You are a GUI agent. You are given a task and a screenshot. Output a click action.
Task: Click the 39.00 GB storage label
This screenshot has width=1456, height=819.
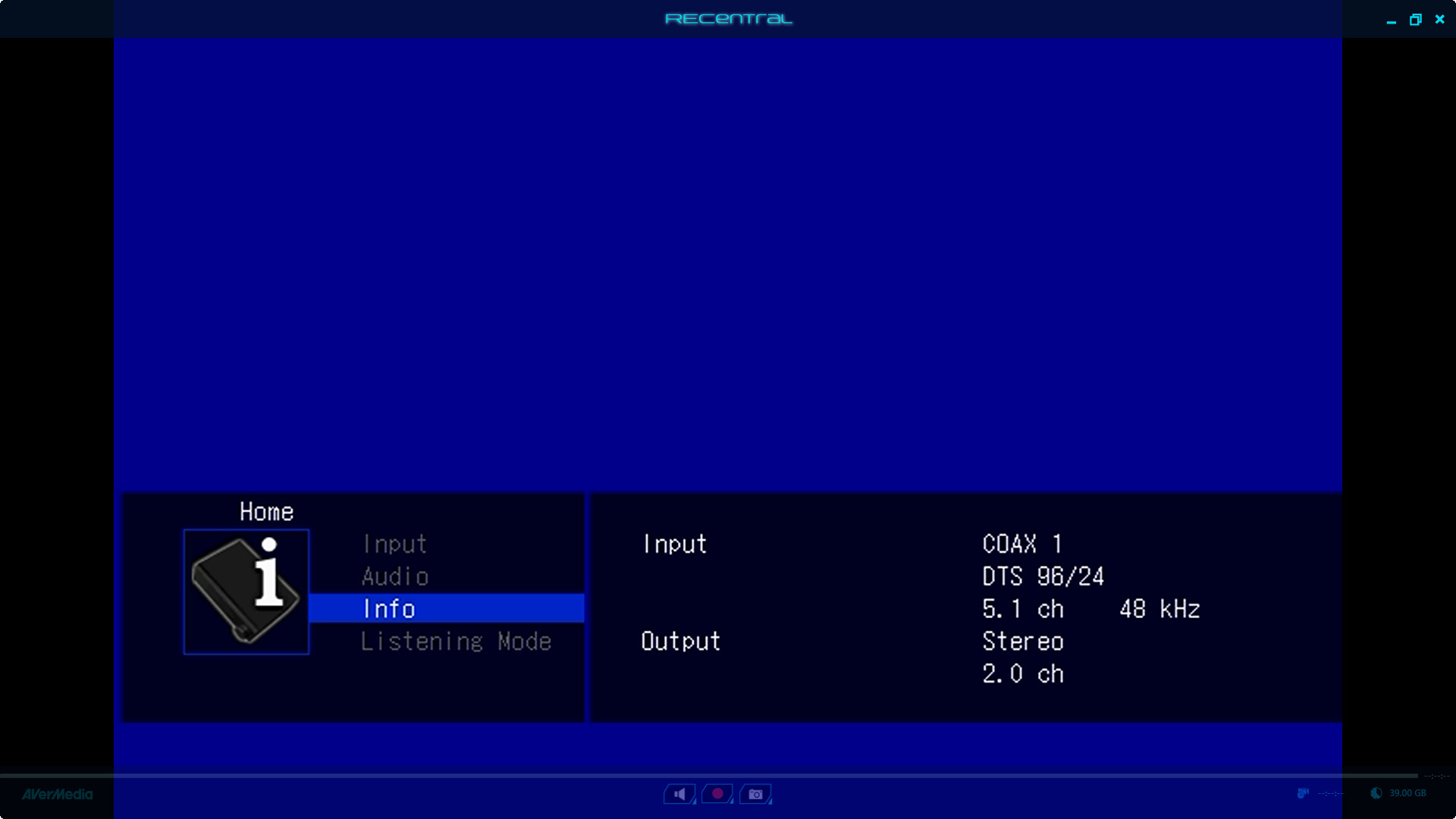(1407, 793)
